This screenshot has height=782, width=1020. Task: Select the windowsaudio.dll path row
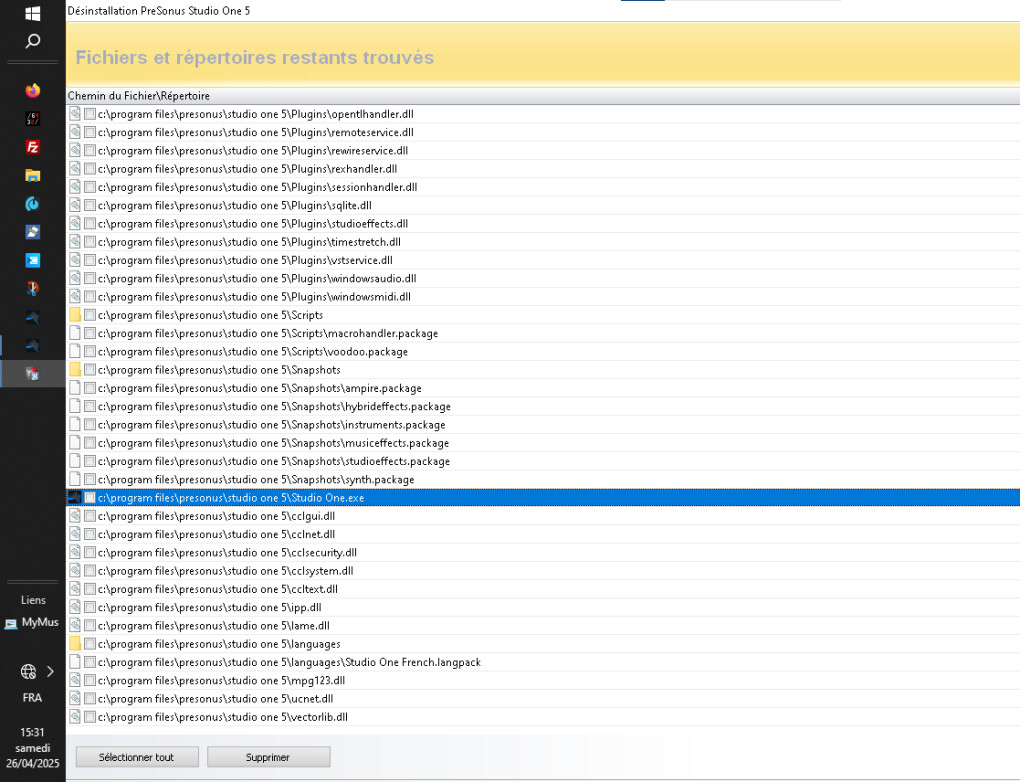543,278
